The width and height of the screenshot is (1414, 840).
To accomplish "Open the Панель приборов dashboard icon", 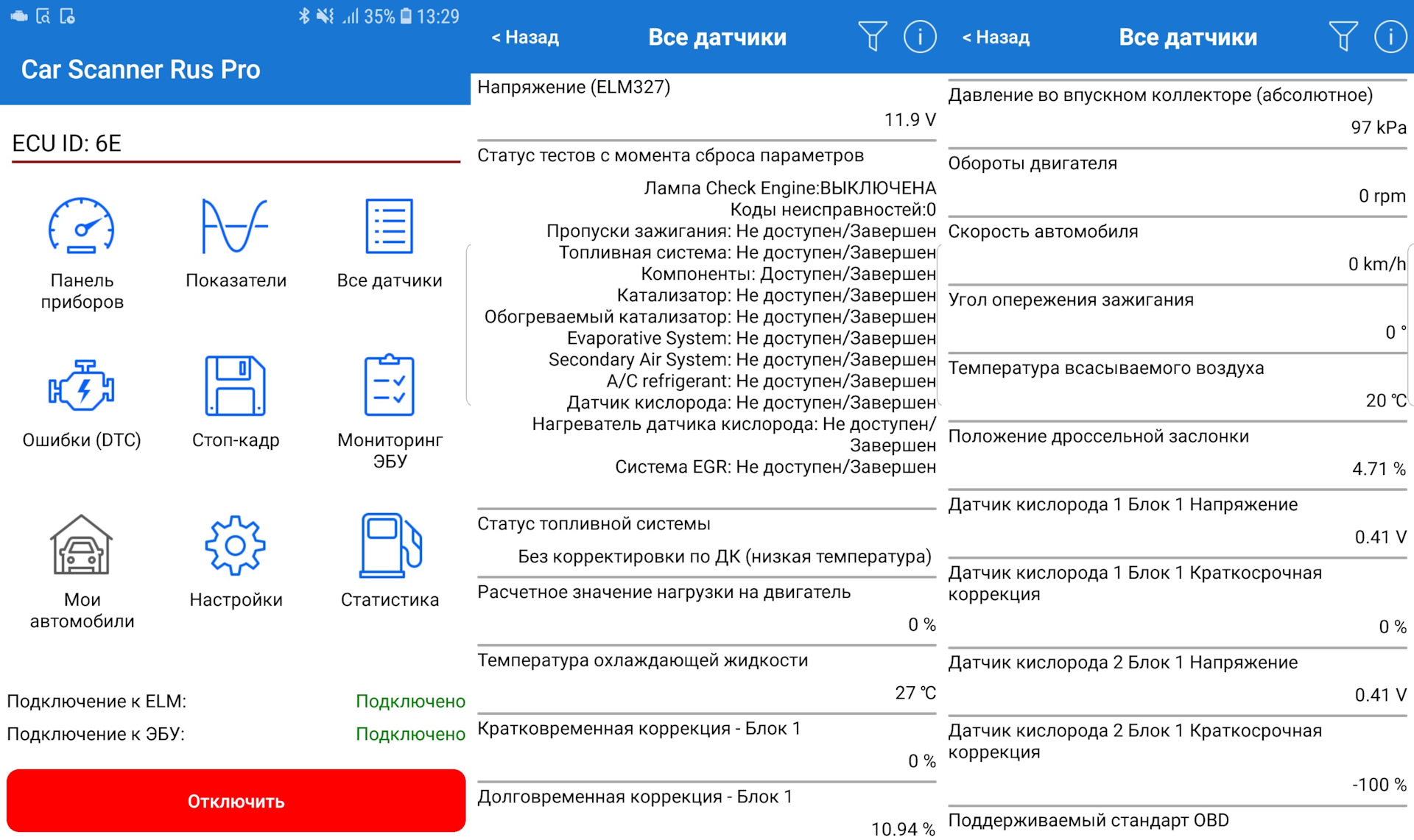I will click(82, 227).
